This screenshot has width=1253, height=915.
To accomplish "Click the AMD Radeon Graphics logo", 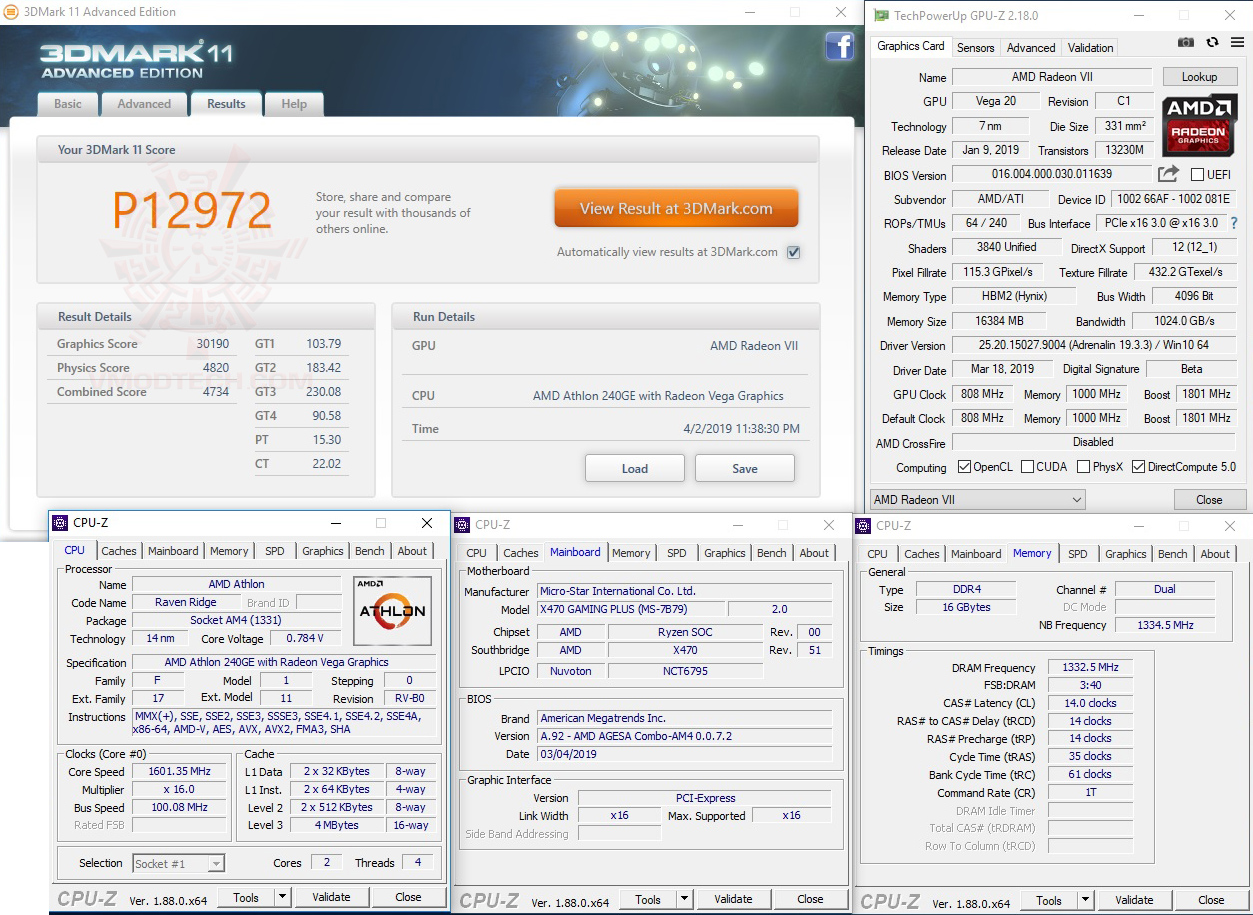I will pyautogui.click(x=1198, y=125).
